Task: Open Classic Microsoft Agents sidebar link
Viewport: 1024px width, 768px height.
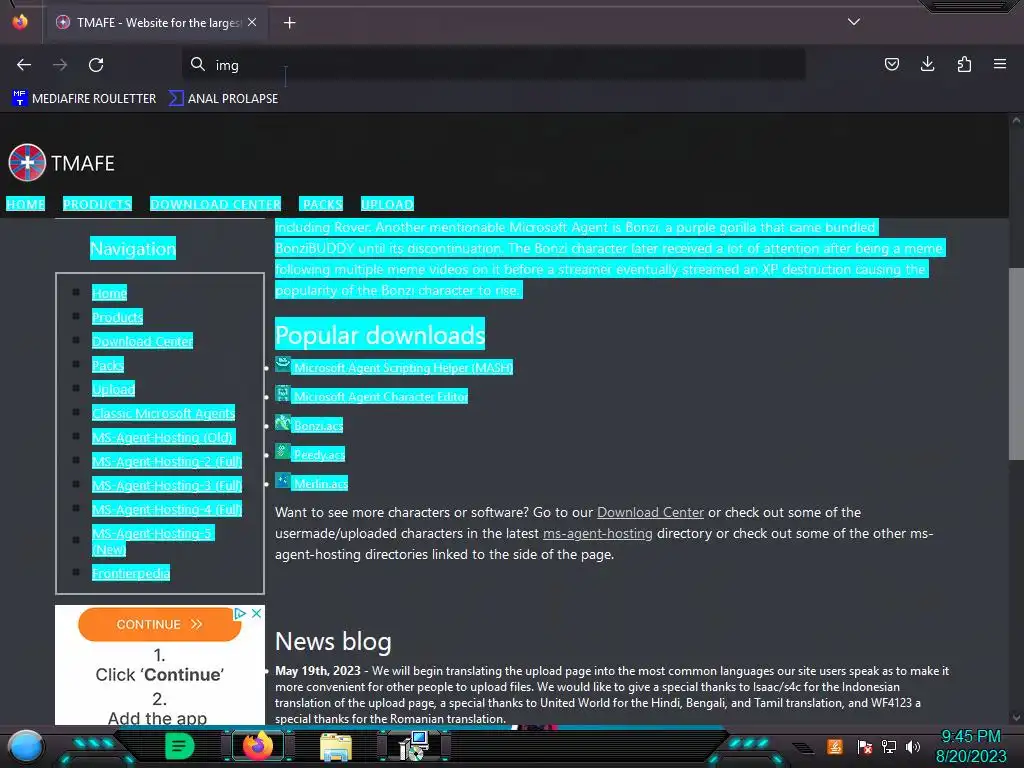Action: point(163,413)
